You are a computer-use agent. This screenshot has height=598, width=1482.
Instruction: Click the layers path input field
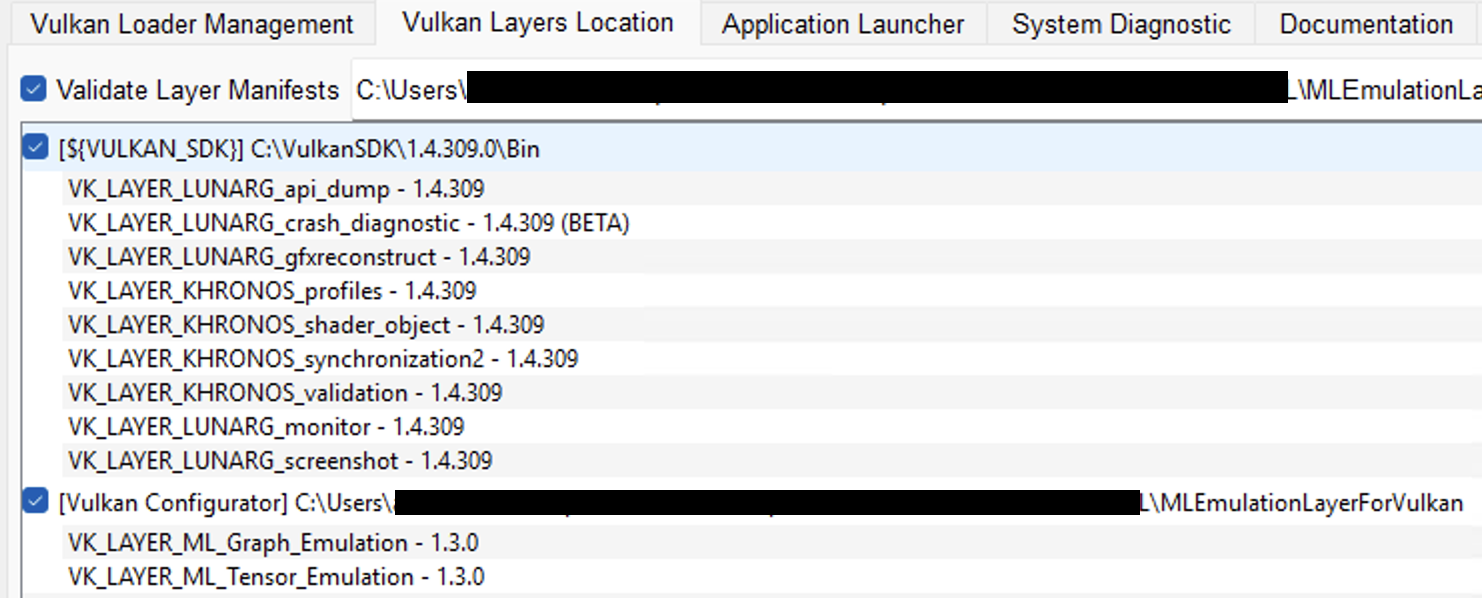click(x=916, y=90)
